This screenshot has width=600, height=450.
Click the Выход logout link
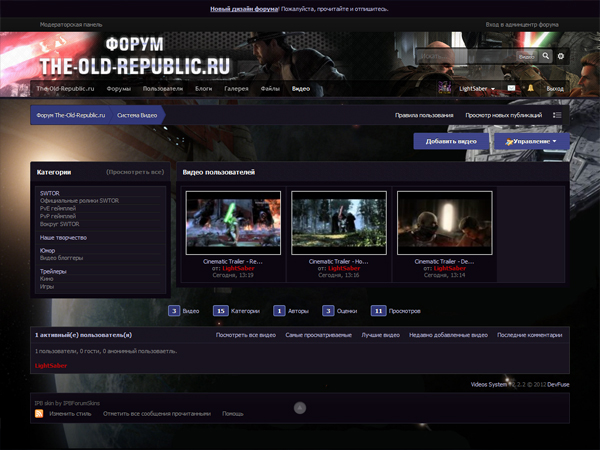pyautogui.click(x=555, y=89)
